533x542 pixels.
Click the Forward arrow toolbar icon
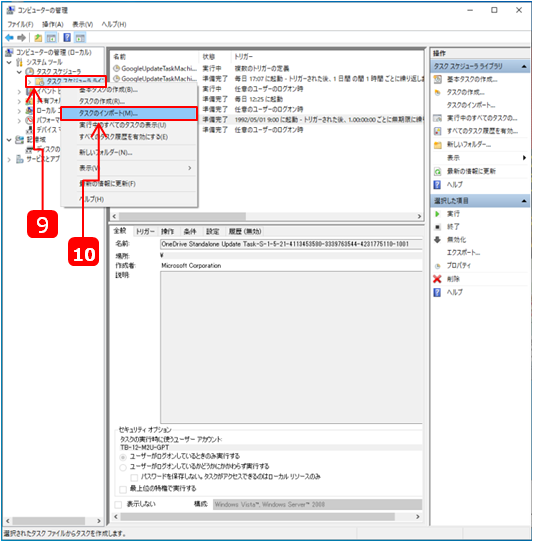pyautogui.click(x=21, y=38)
